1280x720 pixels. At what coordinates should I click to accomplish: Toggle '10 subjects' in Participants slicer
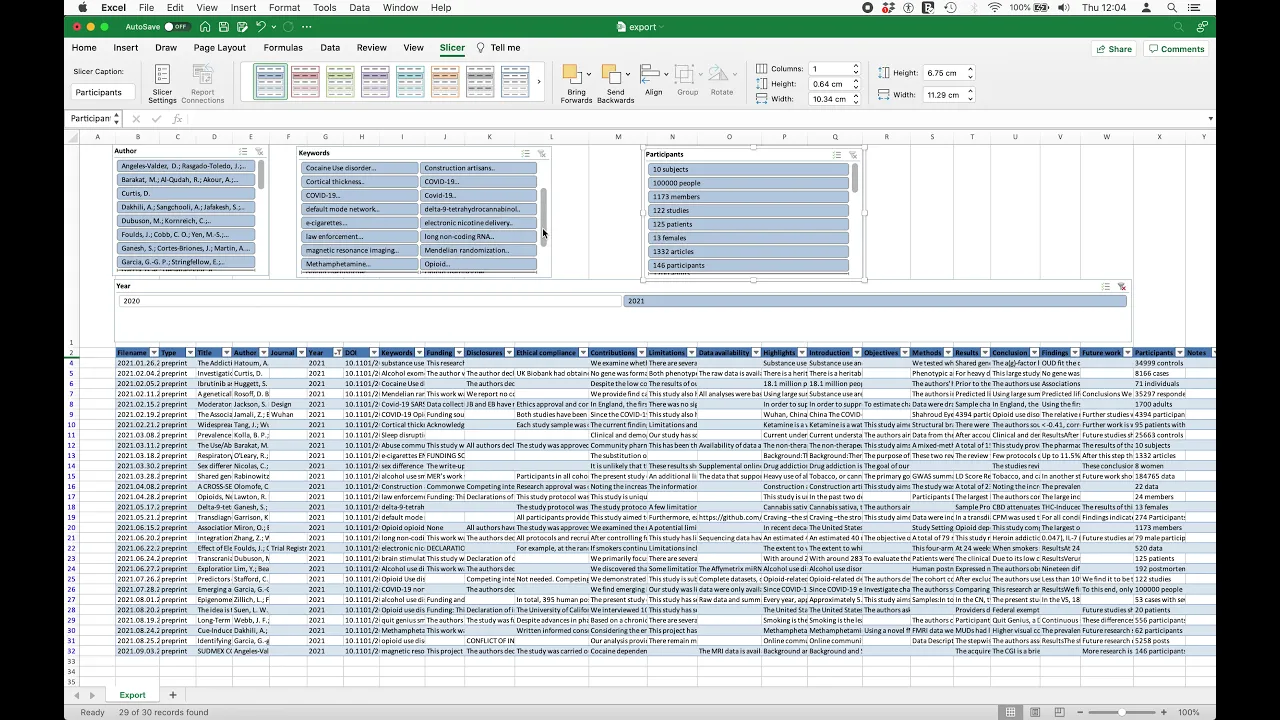point(748,169)
